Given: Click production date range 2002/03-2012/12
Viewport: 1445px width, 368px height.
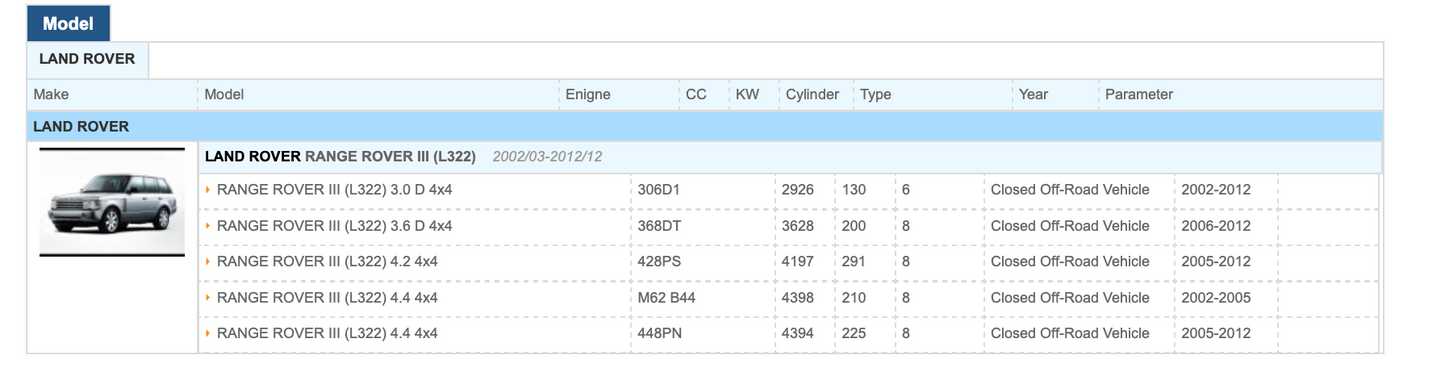Looking at the screenshot, I should tap(547, 157).
